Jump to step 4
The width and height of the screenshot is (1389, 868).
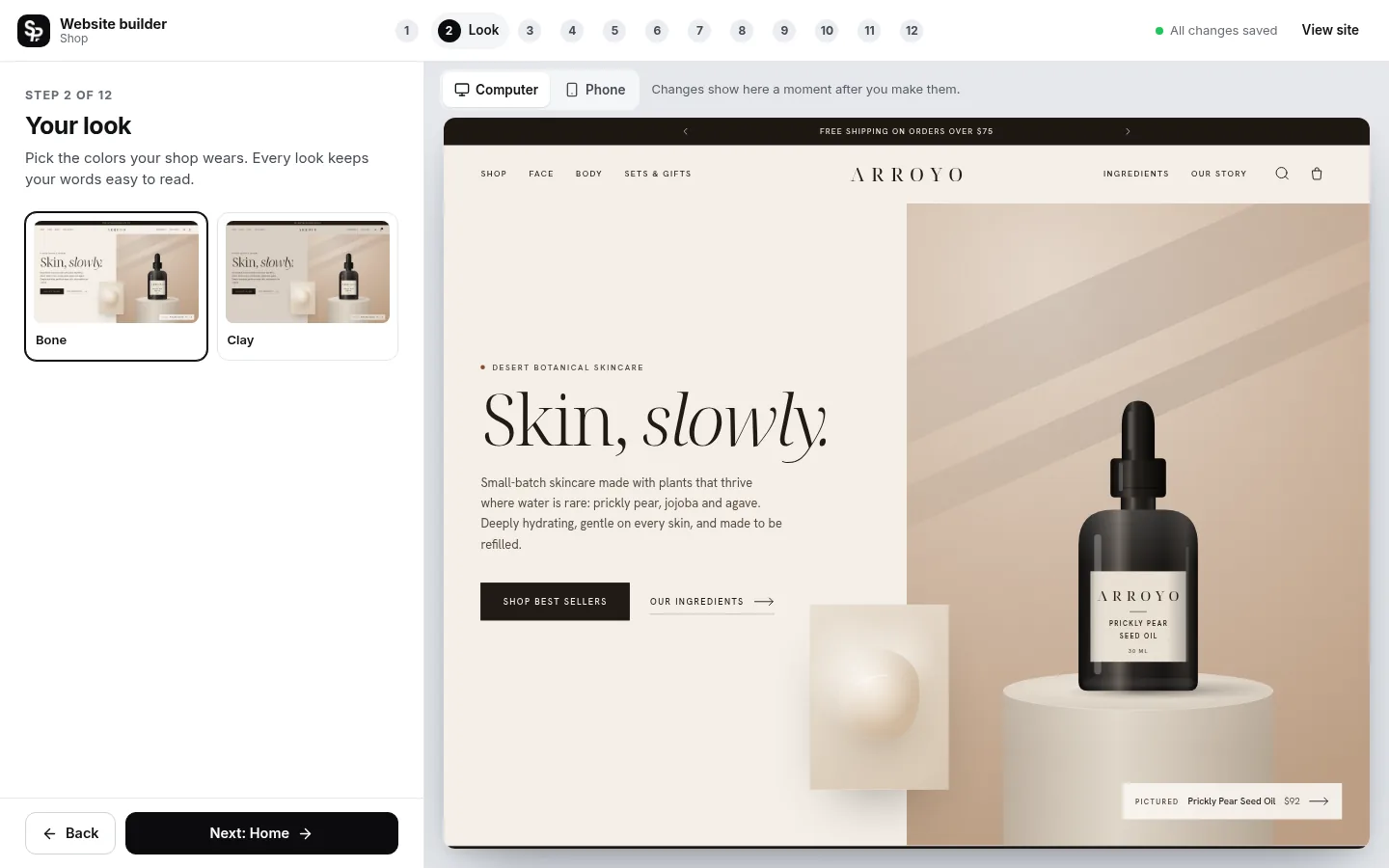[572, 31]
